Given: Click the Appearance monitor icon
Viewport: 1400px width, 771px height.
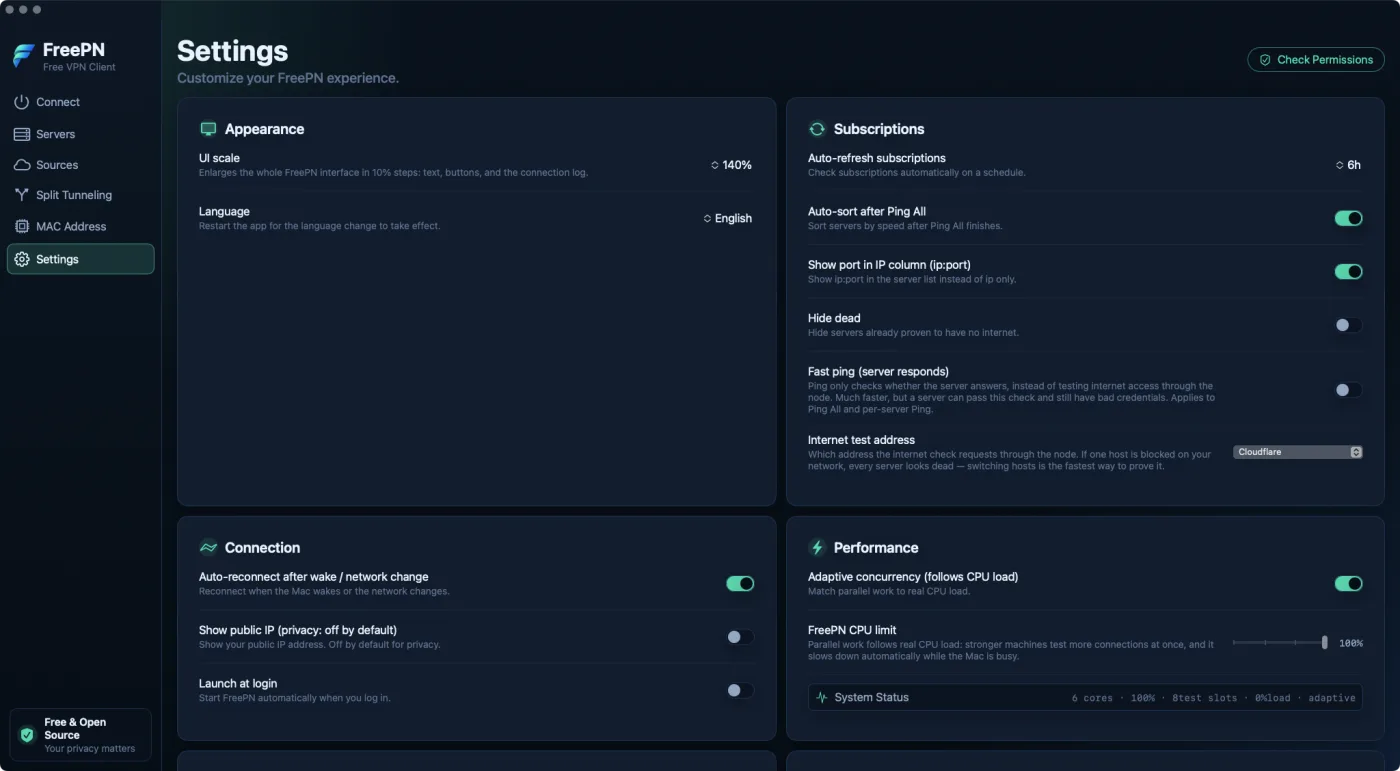Looking at the screenshot, I should [208, 129].
